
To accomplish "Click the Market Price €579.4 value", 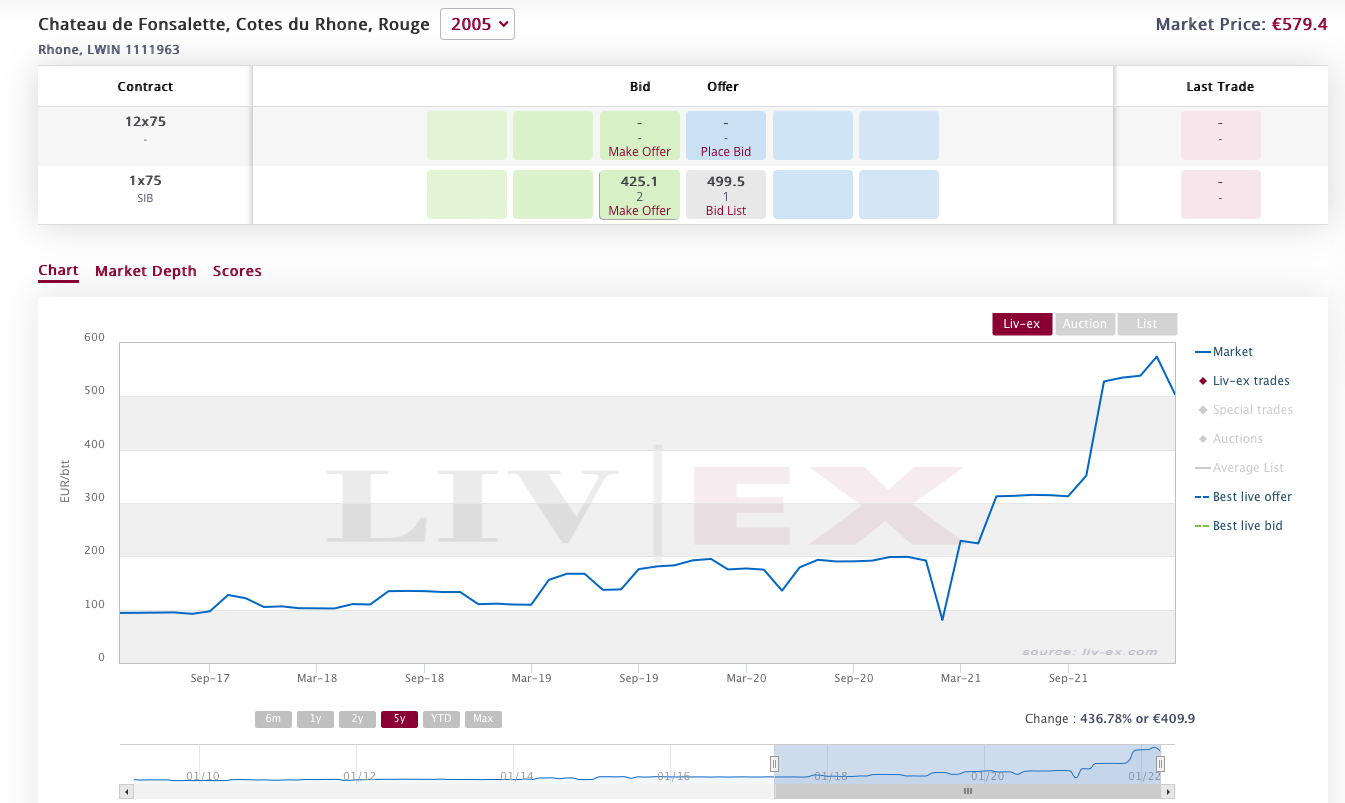I will click(x=1300, y=24).
